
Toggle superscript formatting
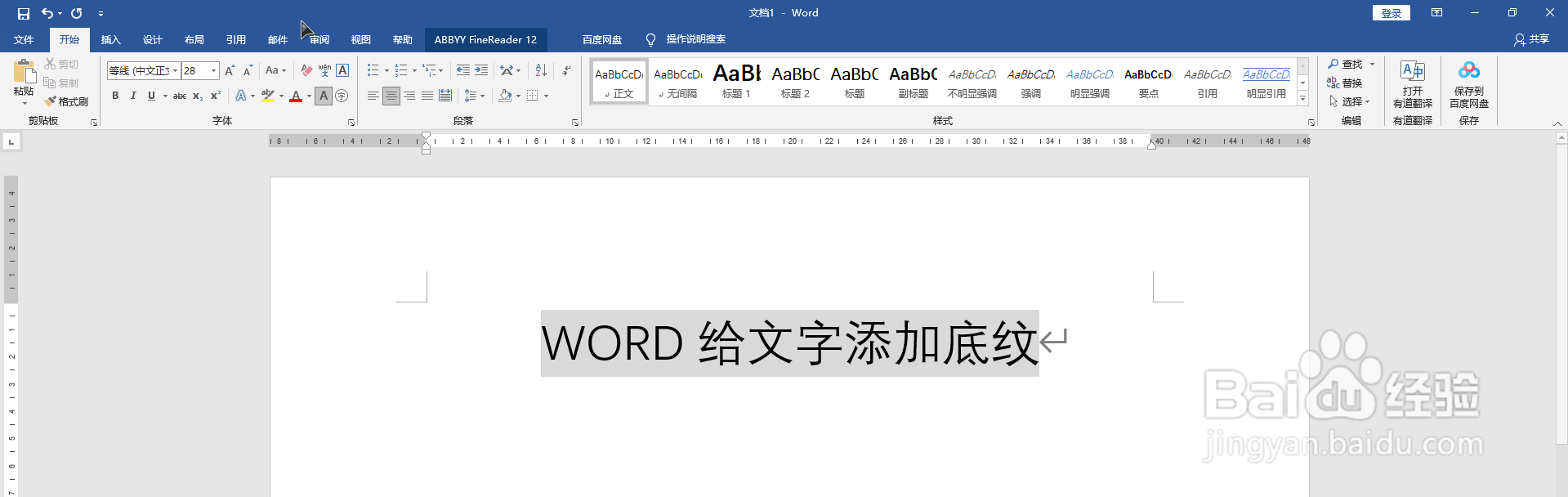[216, 96]
